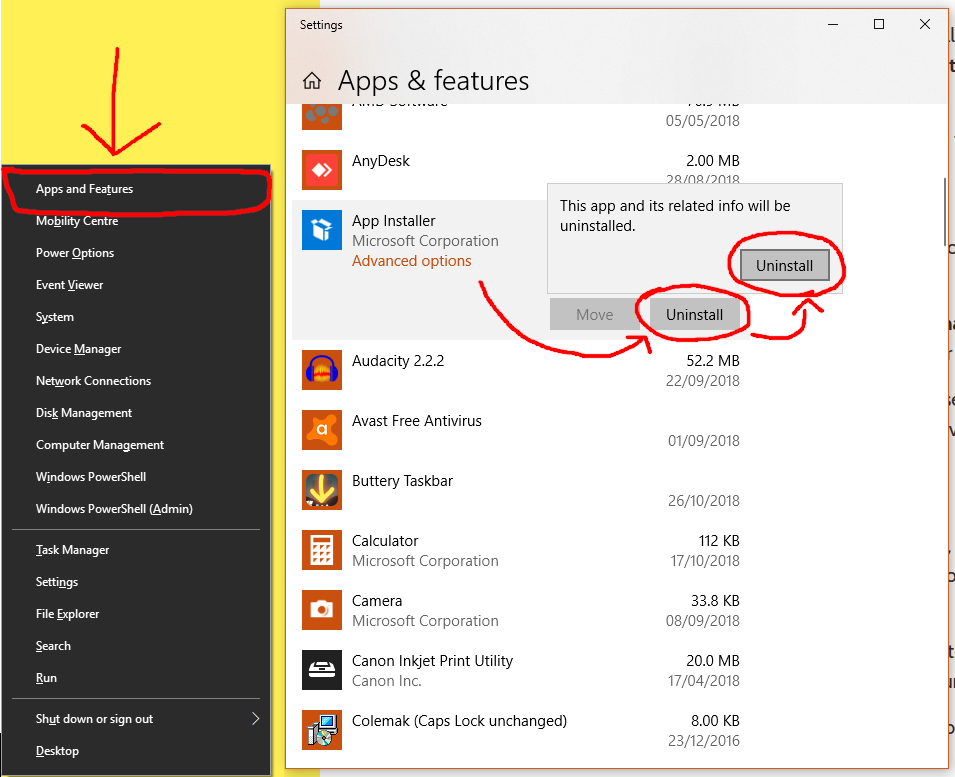
Task: Open Advanced options for App Installer
Action: [412, 261]
